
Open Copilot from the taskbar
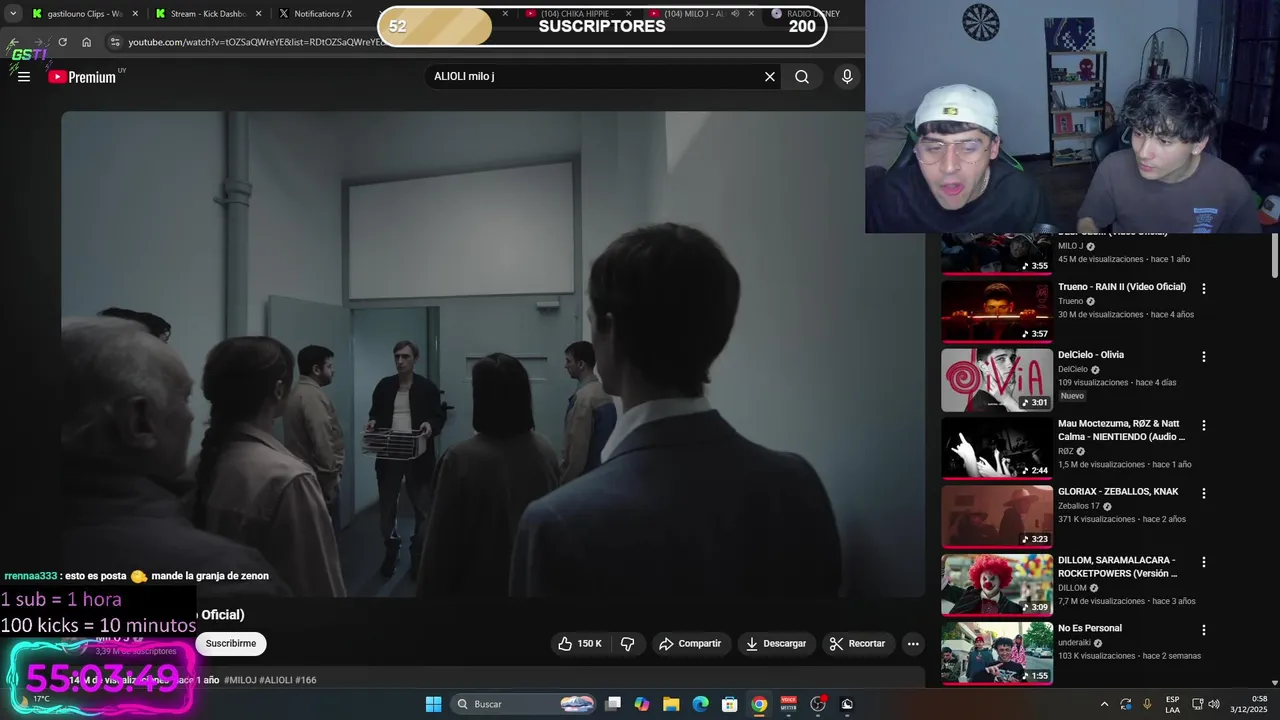point(642,704)
